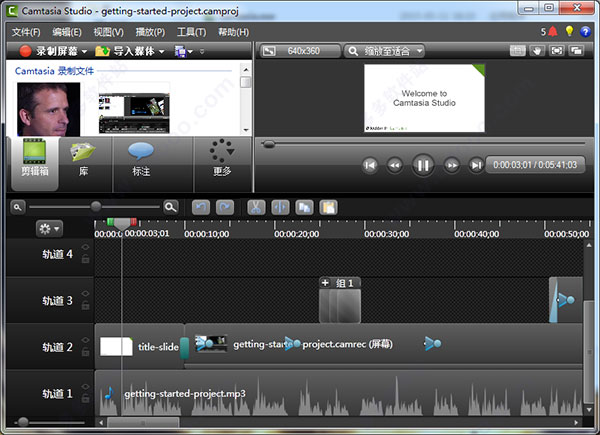Click the track height slider handle
Screen dimensions: 600x435
(23, 422)
